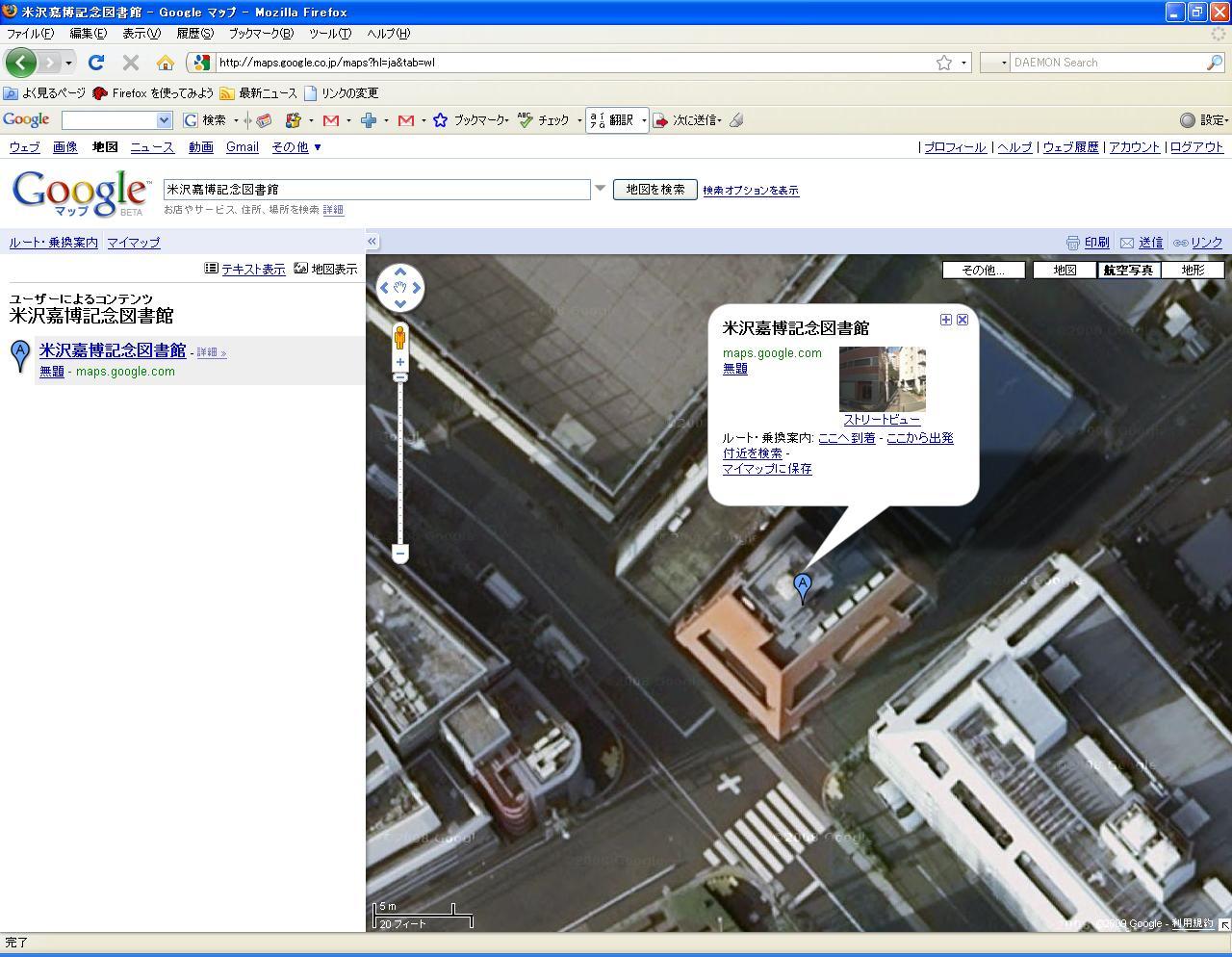Click the maps search input field
The width and height of the screenshot is (1232, 957).
(376, 190)
